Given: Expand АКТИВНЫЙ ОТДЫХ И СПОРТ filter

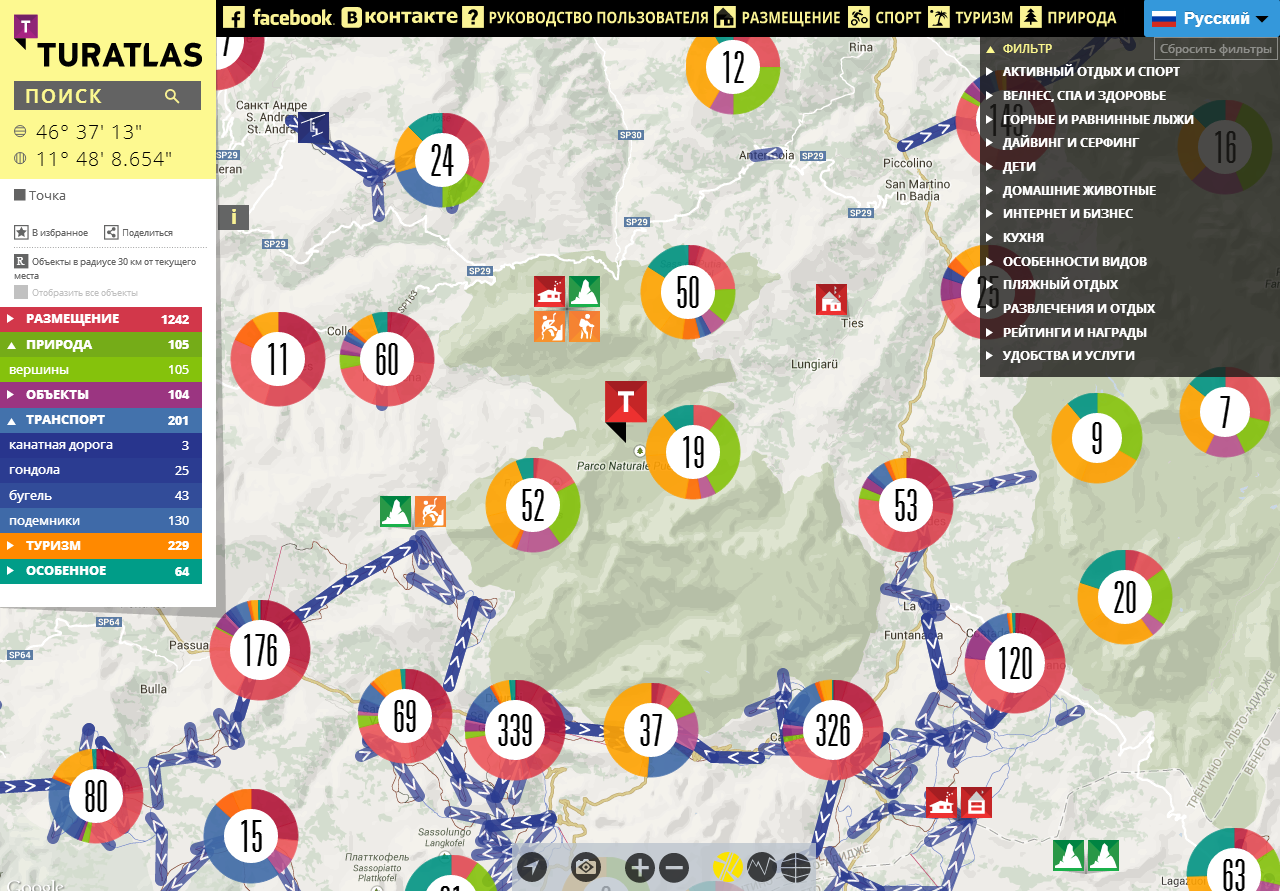Looking at the screenshot, I should pos(1091,72).
